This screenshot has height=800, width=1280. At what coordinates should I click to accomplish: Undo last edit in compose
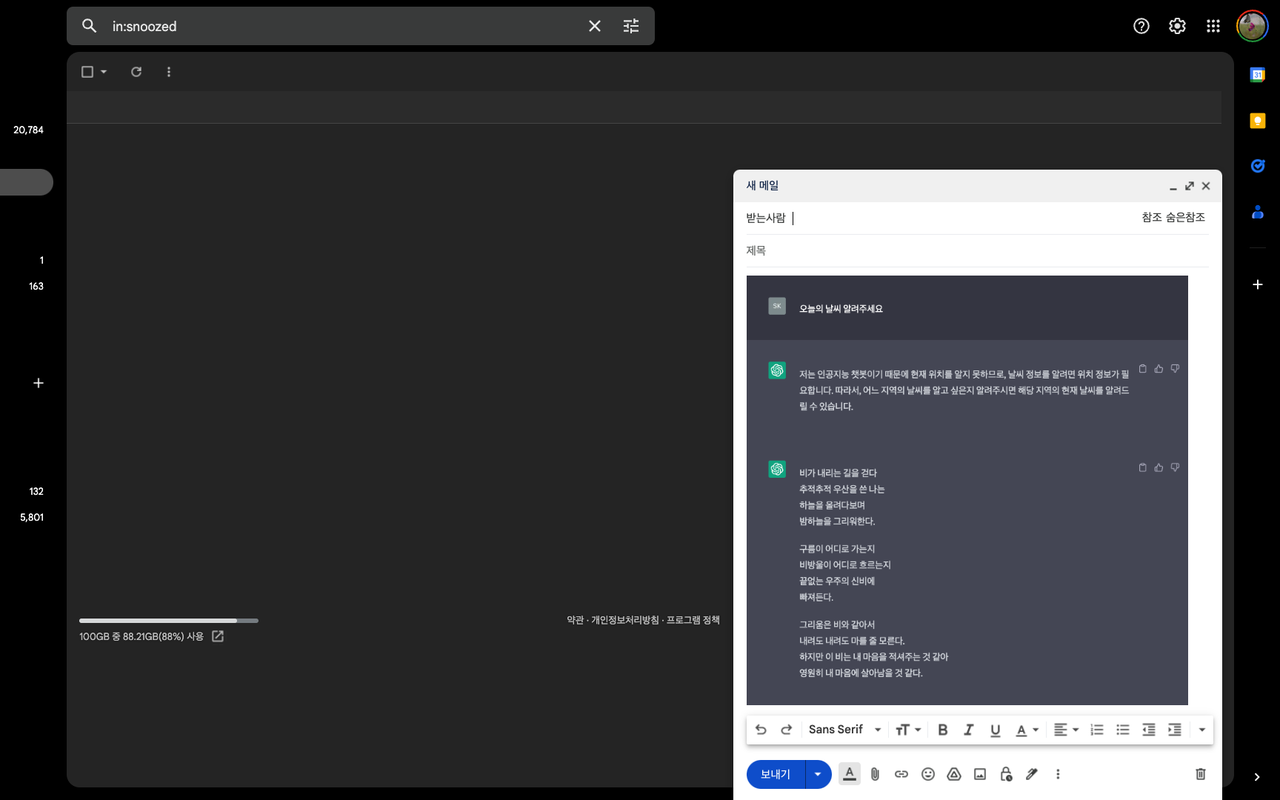(x=761, y=730)
